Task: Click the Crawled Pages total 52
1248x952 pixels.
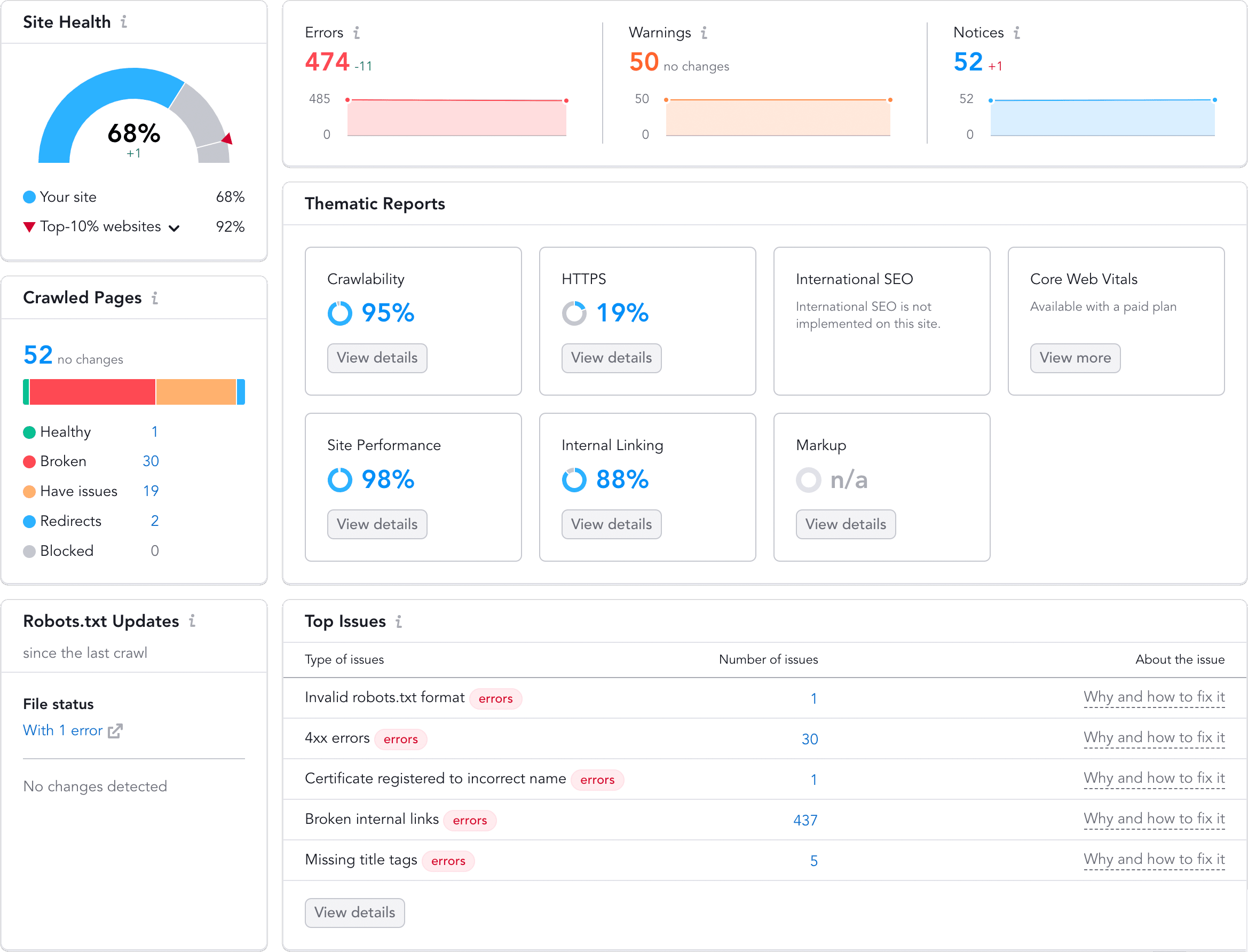Action: (x=38, y=355)
